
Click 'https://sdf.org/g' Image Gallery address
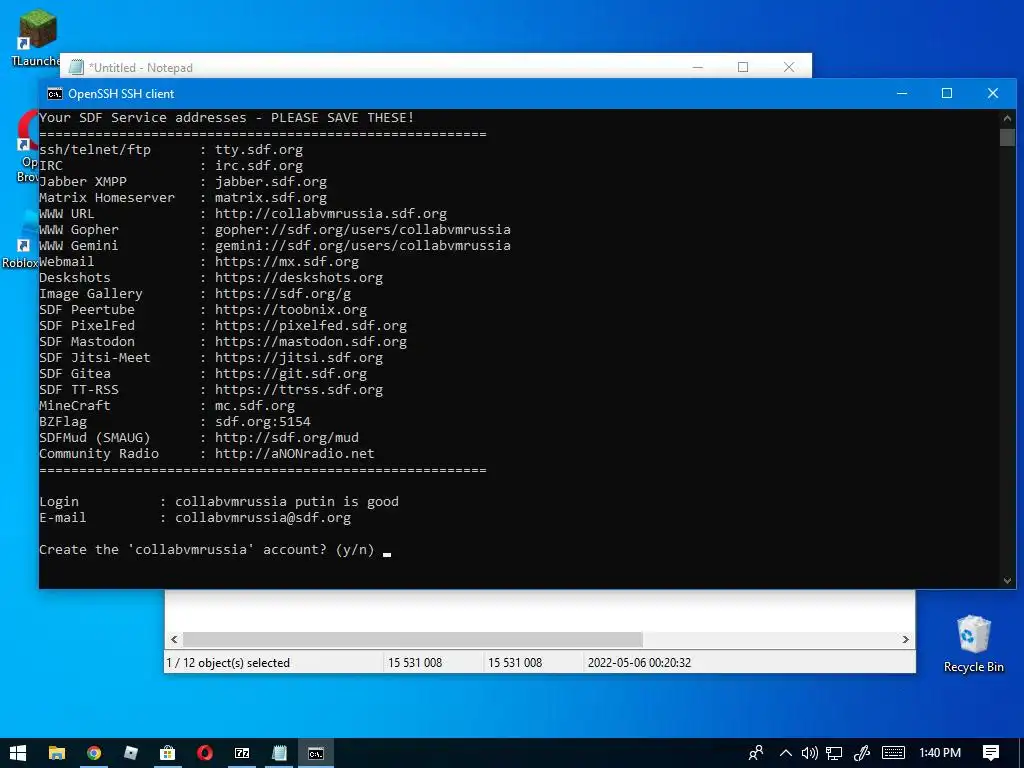coord(283,294)
